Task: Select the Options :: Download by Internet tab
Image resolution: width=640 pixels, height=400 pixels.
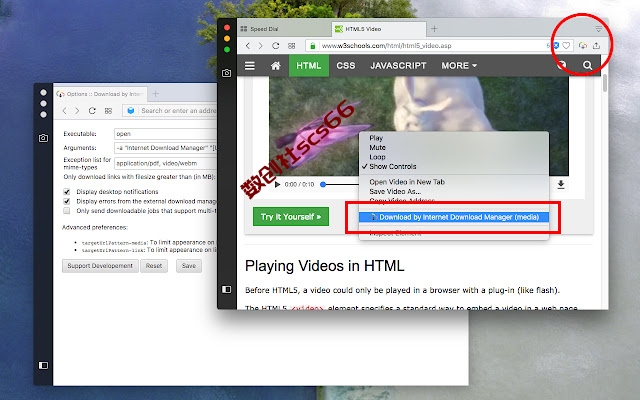Action: coord(100,94)
